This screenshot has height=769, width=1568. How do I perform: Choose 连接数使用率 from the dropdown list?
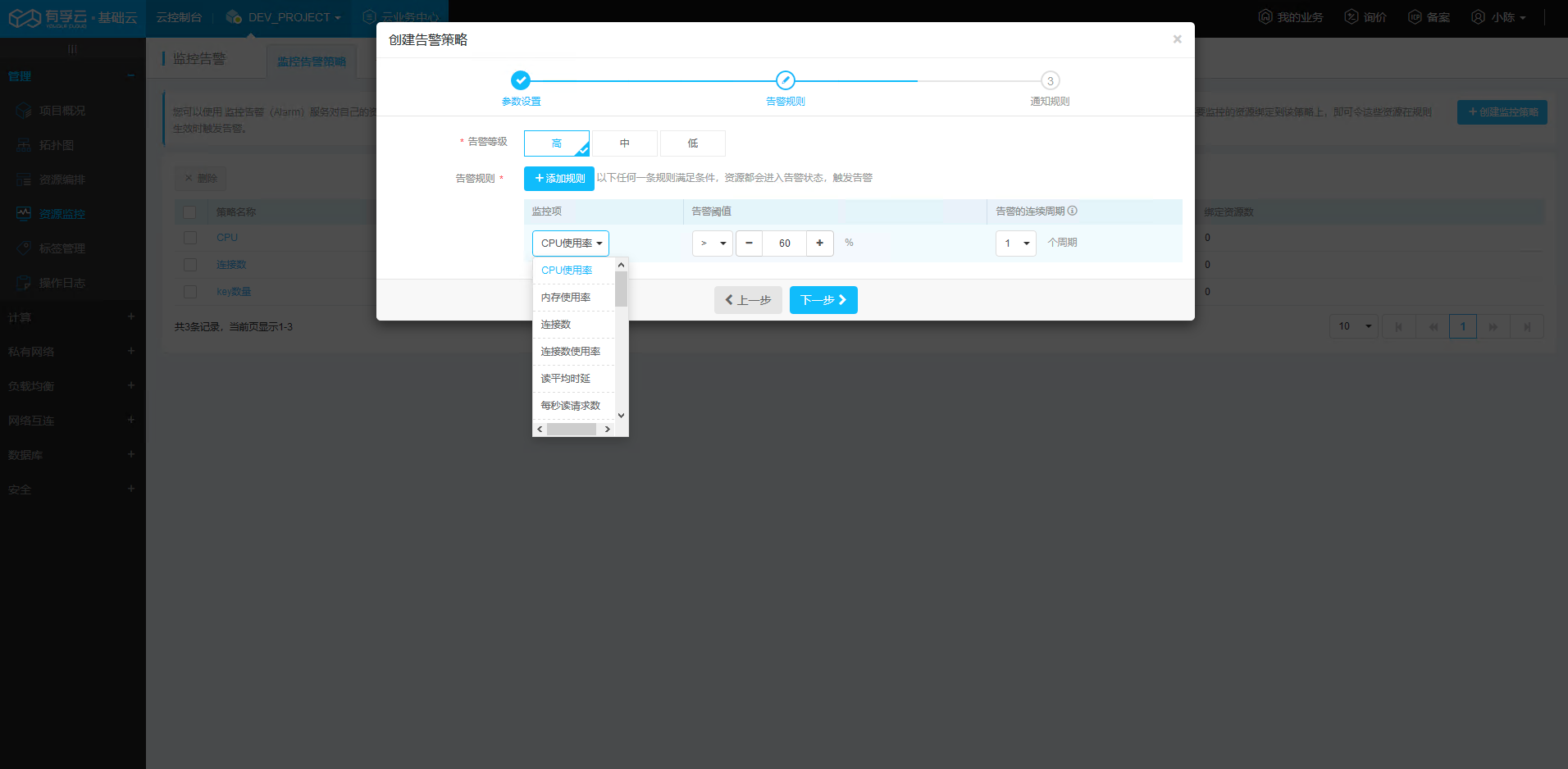point(571,352)
